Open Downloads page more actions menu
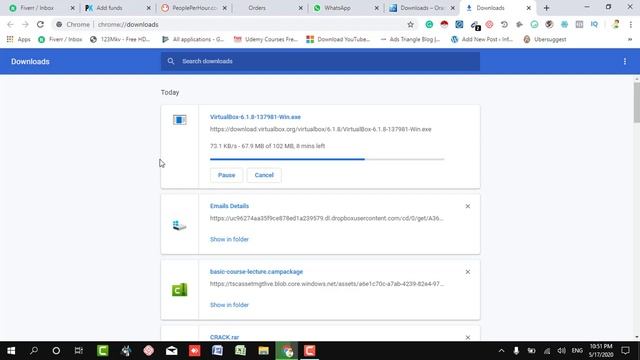This screenshot has height=360, width=640. point(624,61)
